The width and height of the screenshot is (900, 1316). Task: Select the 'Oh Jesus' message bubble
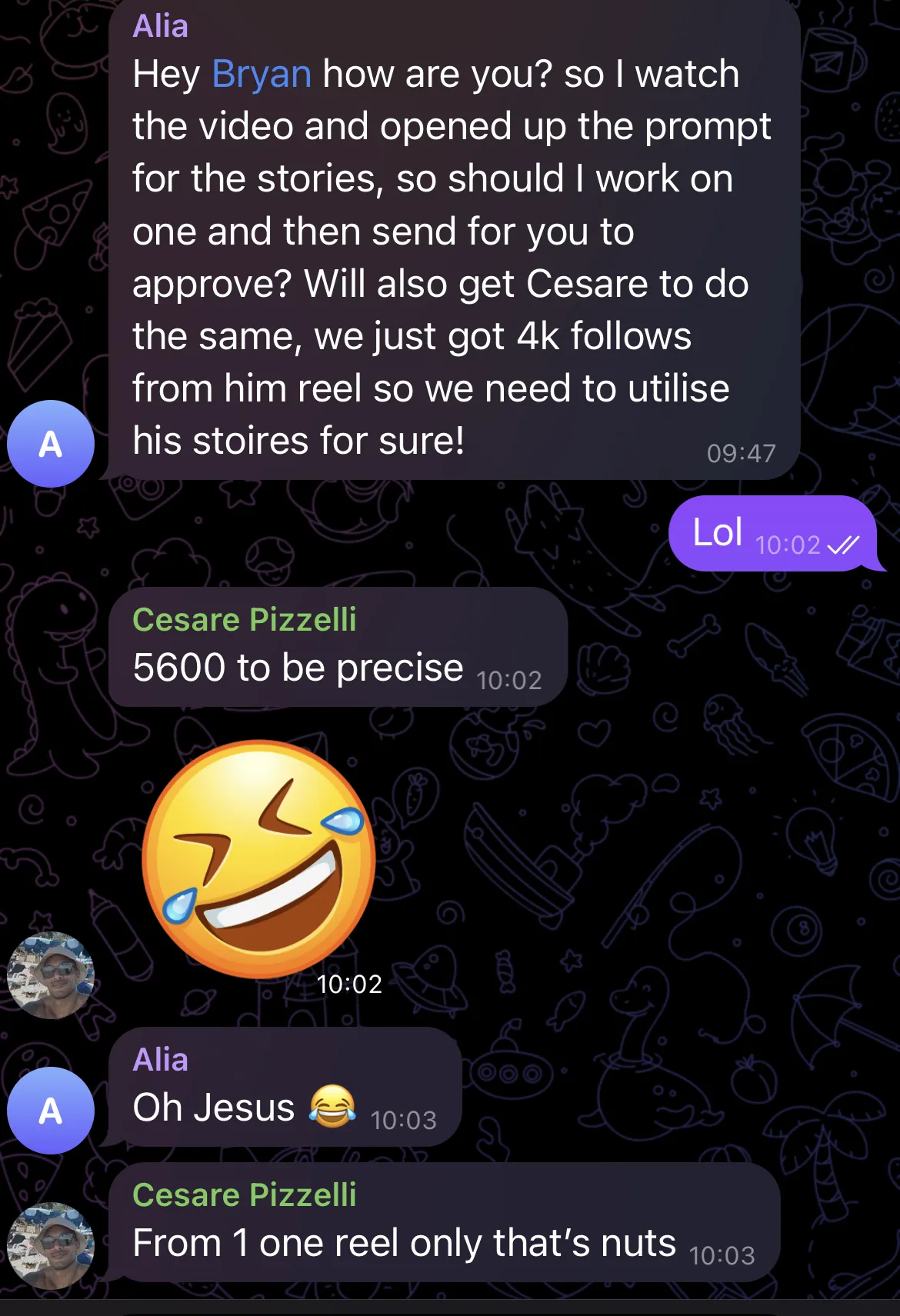coord(285,1087)
